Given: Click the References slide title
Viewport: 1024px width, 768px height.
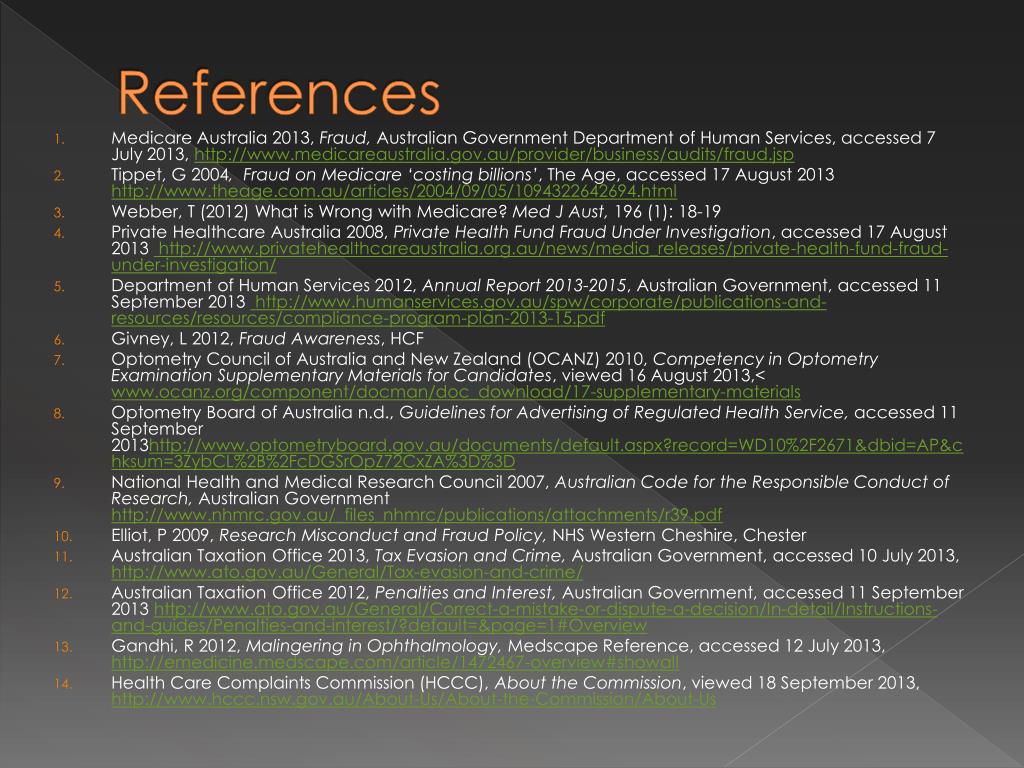Looking at the screenshot, I should (279, 93).
